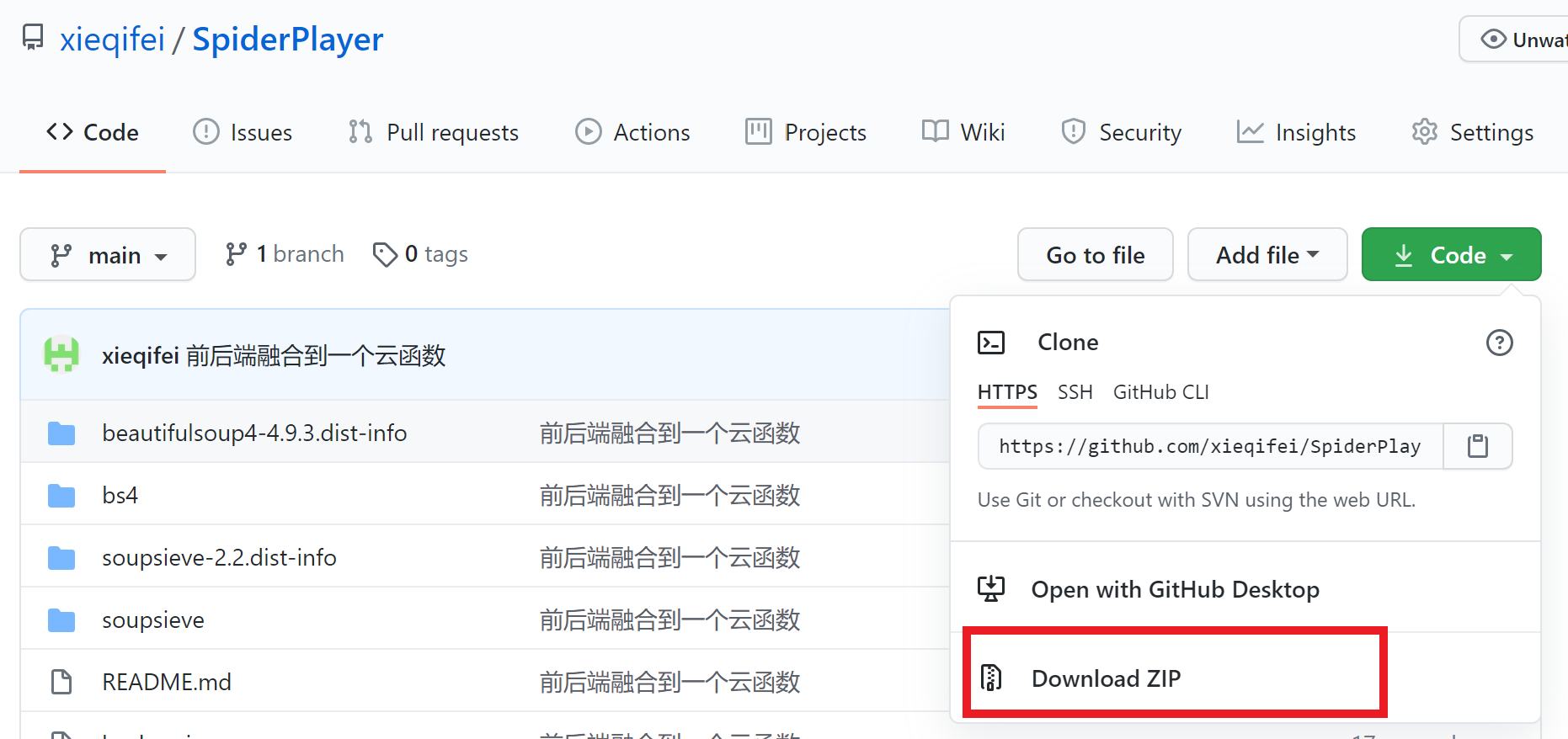
Task: Click the GitHub Desktop download icon
Action: click(x=991, y=588)
